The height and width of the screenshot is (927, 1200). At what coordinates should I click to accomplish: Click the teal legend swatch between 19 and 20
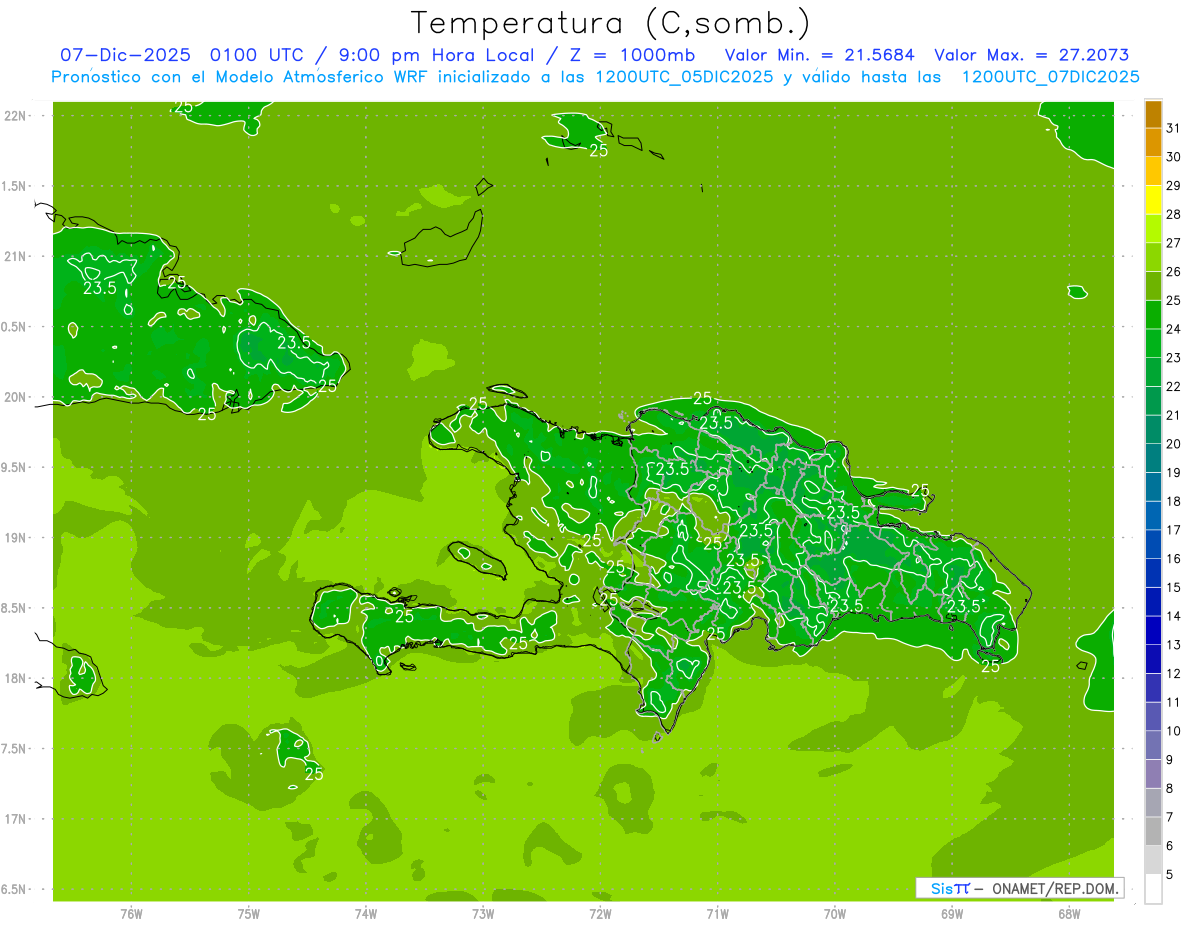tap(1153, 458)
